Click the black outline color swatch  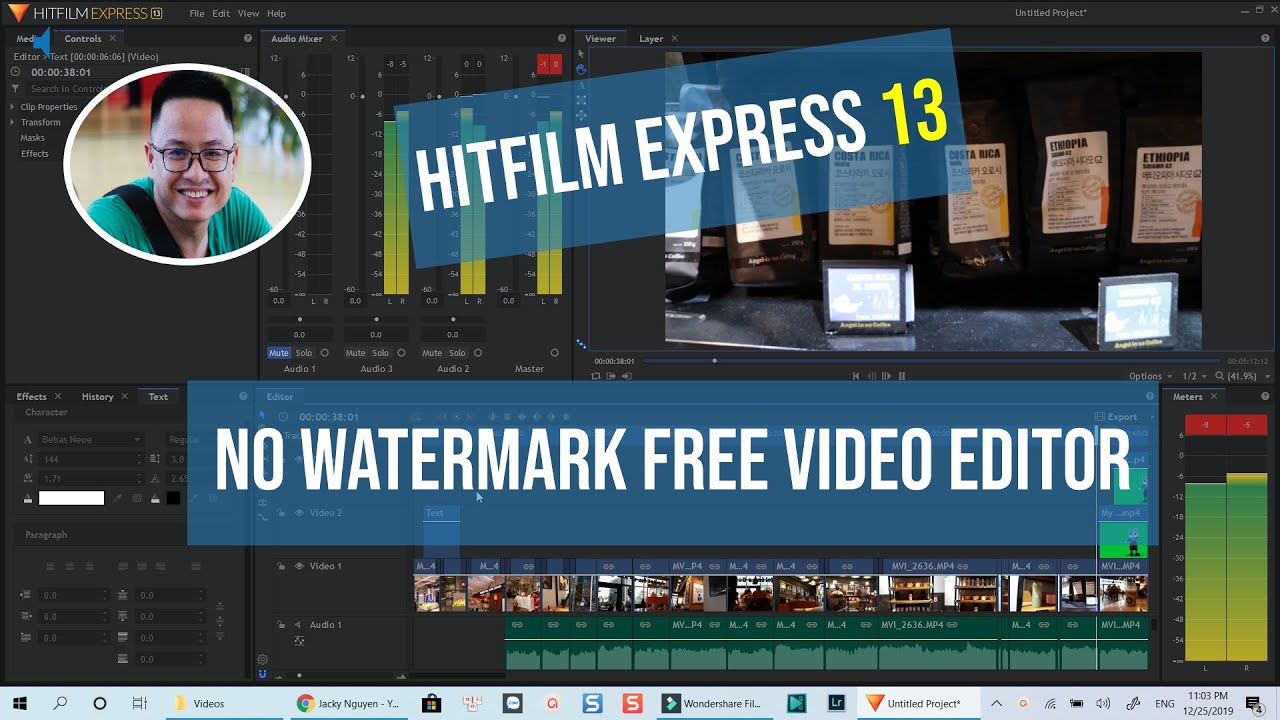173,498
